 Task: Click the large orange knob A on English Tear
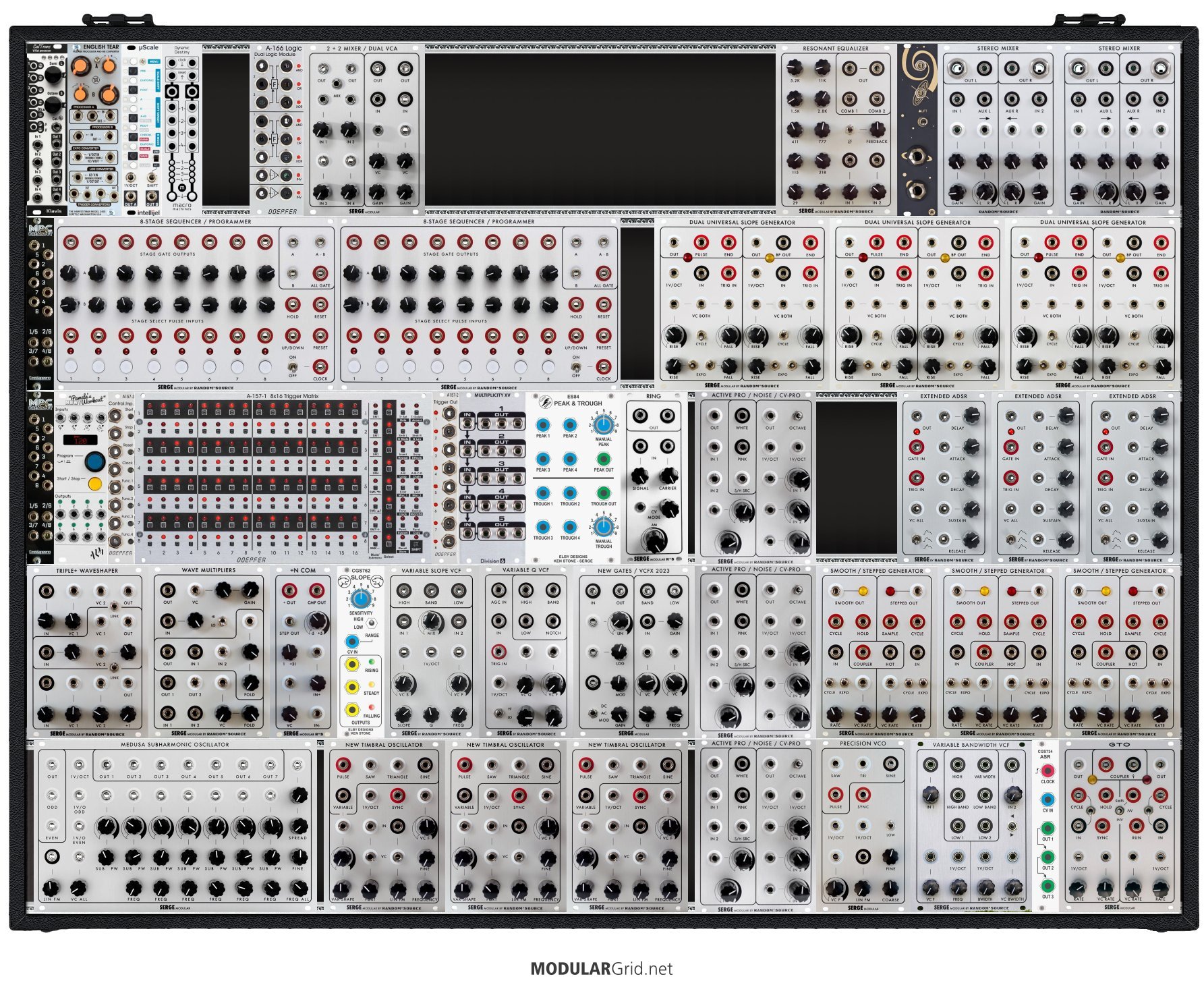click(82, 66)
